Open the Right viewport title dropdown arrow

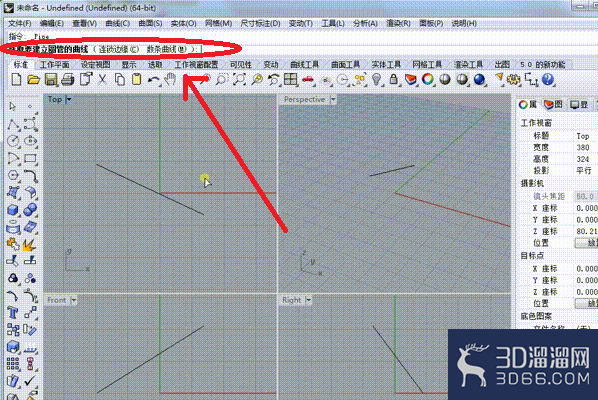(x=309, y=300)
